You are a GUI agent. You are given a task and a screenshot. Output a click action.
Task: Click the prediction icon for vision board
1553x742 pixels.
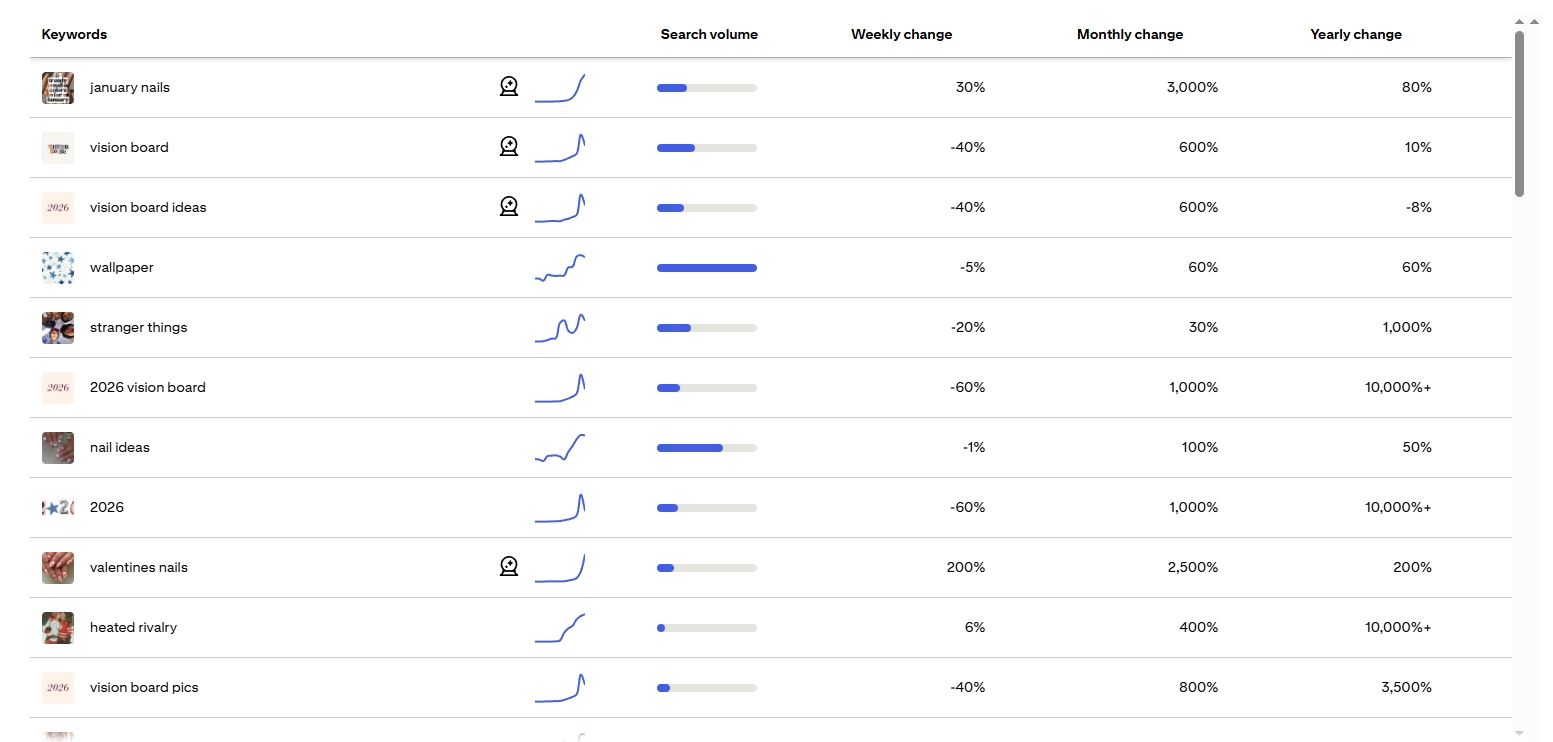click(509, 147)
